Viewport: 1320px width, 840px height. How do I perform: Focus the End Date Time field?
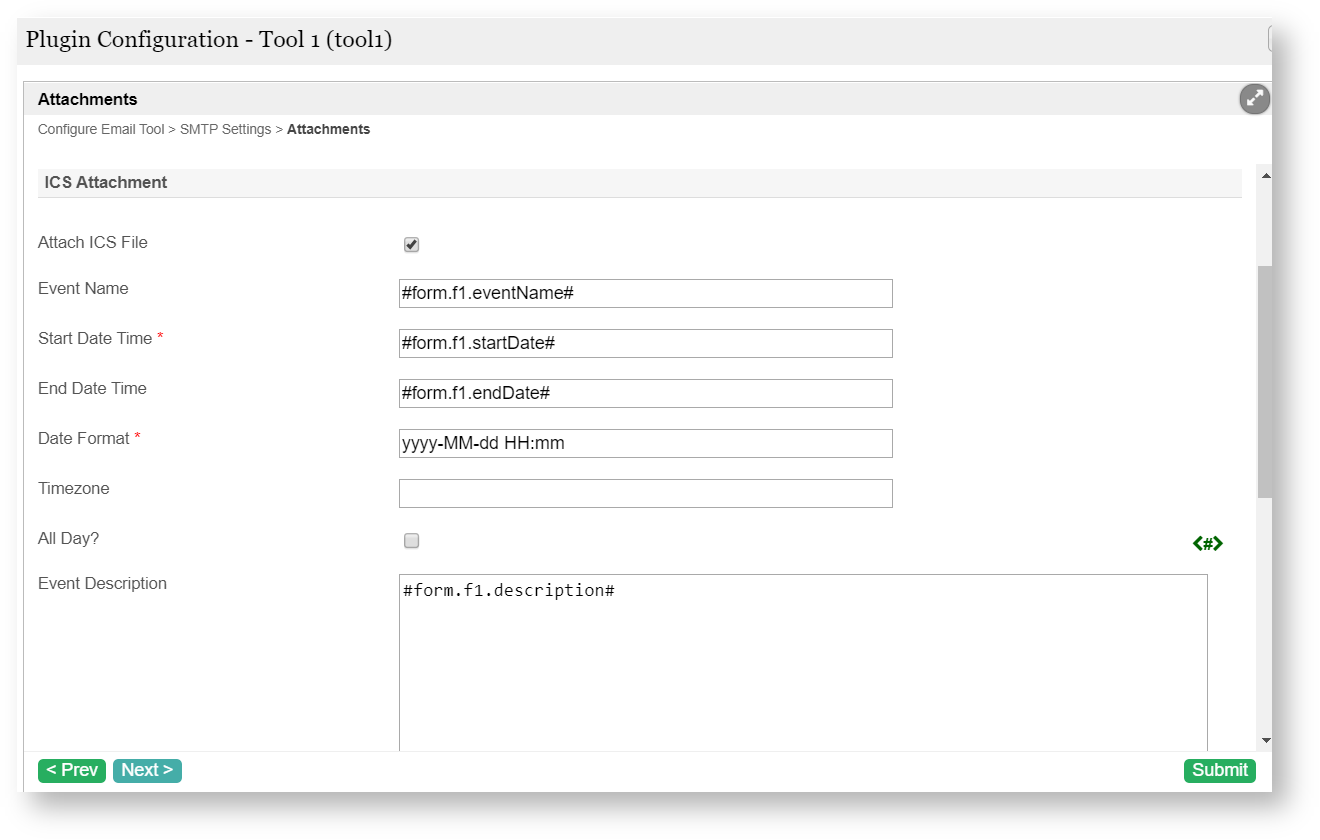click(x=645, y=393)
